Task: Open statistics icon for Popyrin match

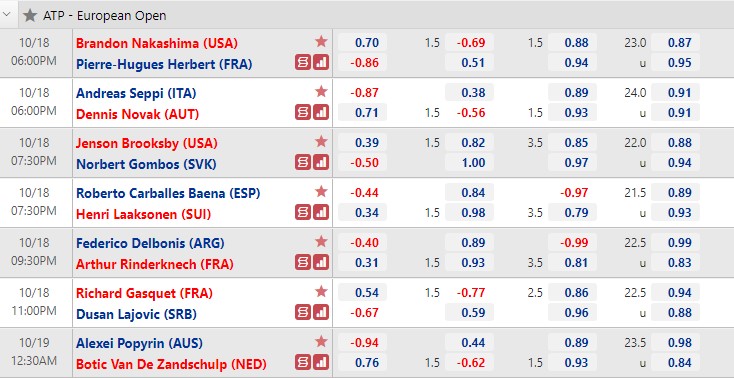Action: (321, 362)
